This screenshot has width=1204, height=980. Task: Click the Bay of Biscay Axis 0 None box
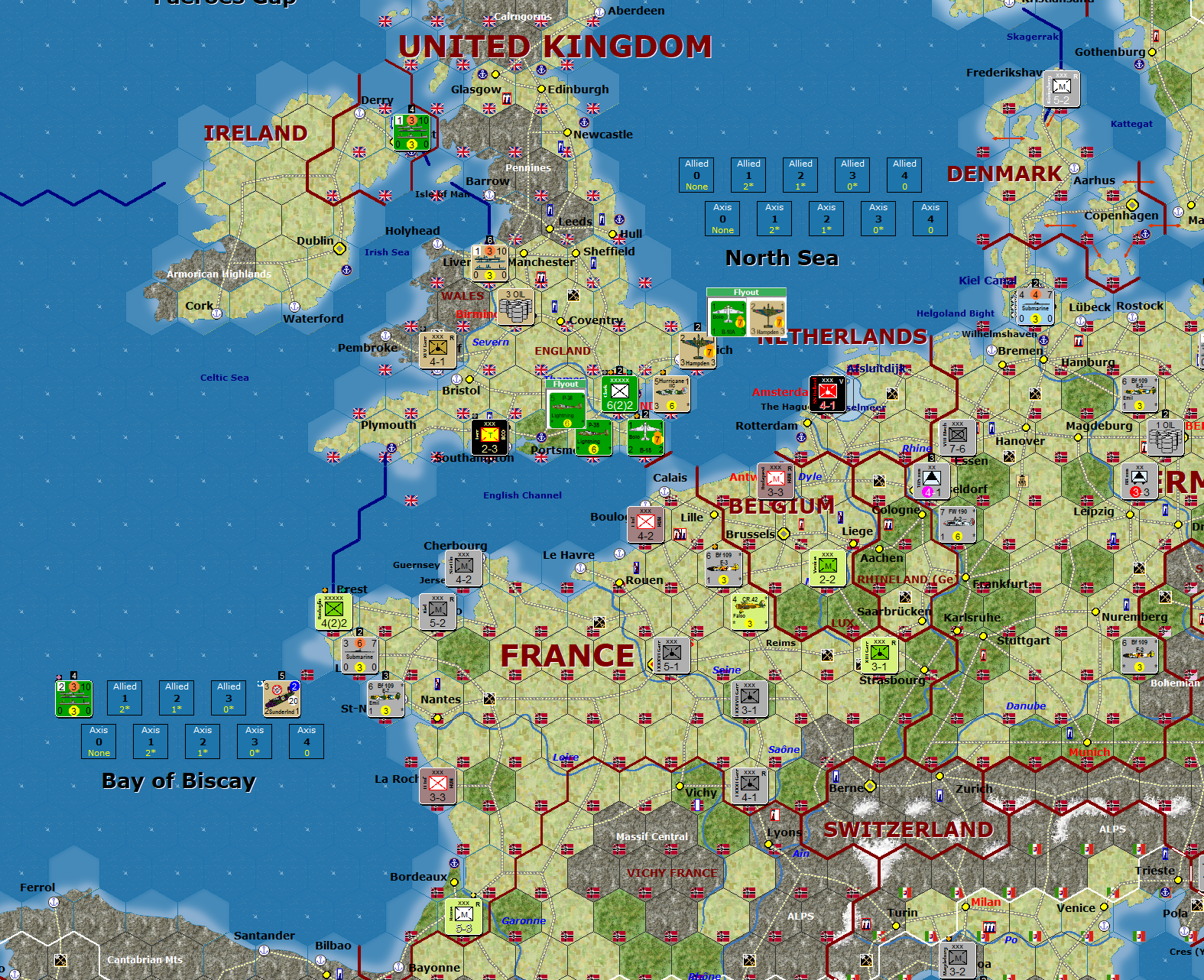click(x=99, y=741)
